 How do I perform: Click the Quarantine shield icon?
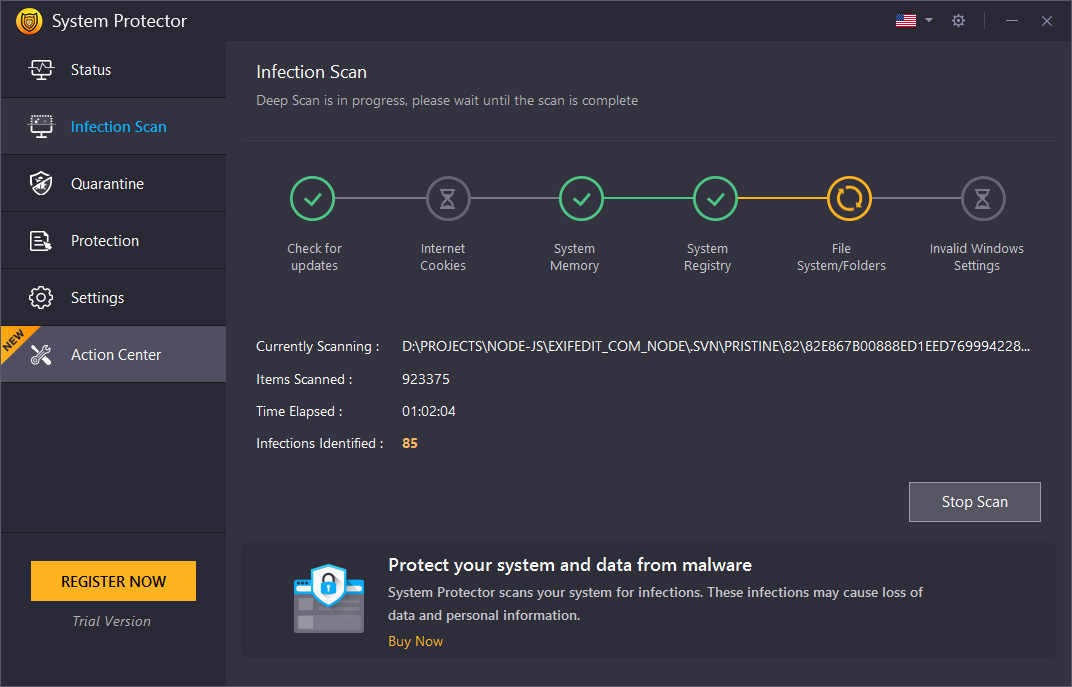coord(41,183)
